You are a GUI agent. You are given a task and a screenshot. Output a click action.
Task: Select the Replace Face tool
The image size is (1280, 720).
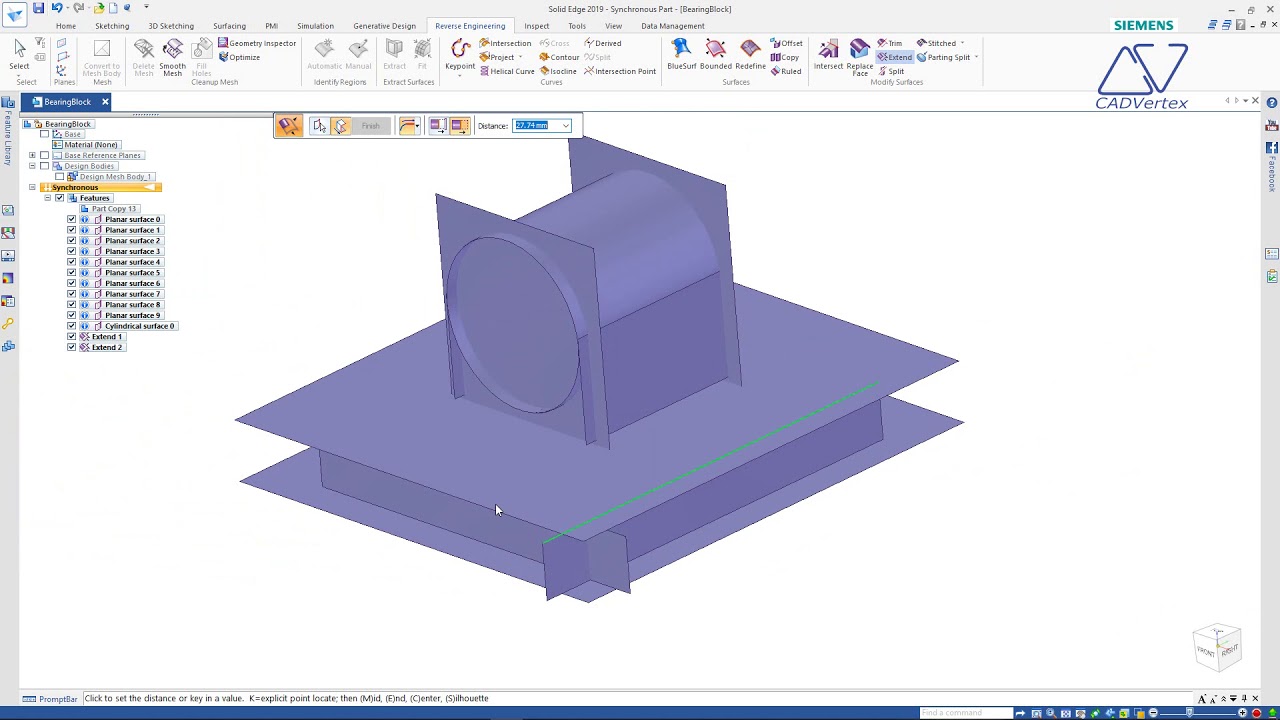click(860, 57)
